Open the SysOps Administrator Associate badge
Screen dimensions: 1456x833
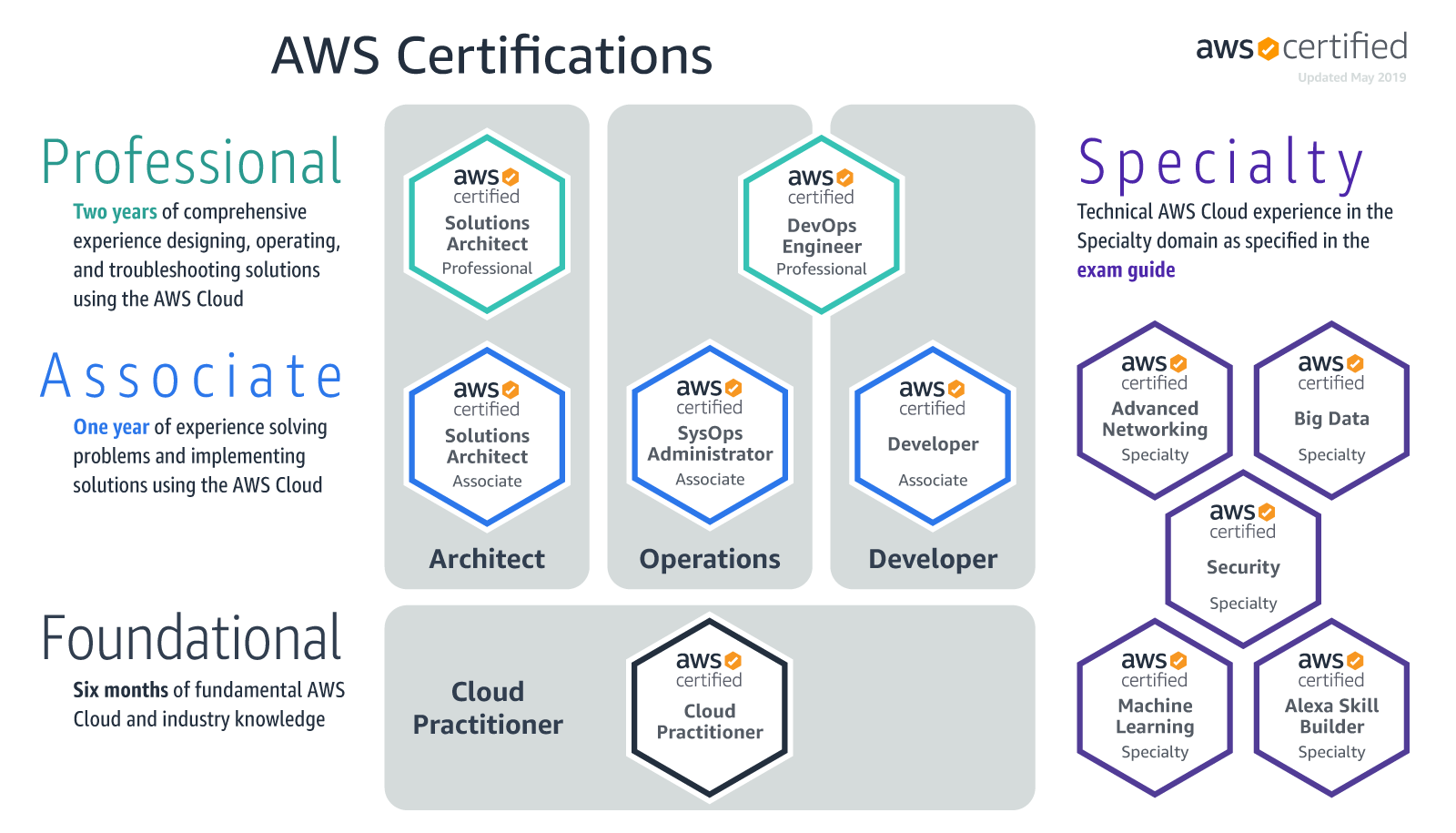point(710,434)
